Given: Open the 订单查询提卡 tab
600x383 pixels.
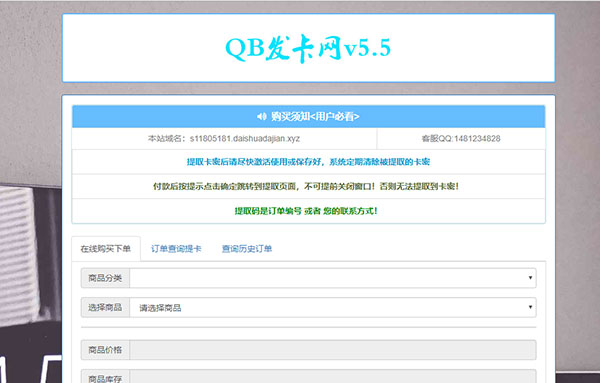Looking at the screenshot, I should coord(176,249).
